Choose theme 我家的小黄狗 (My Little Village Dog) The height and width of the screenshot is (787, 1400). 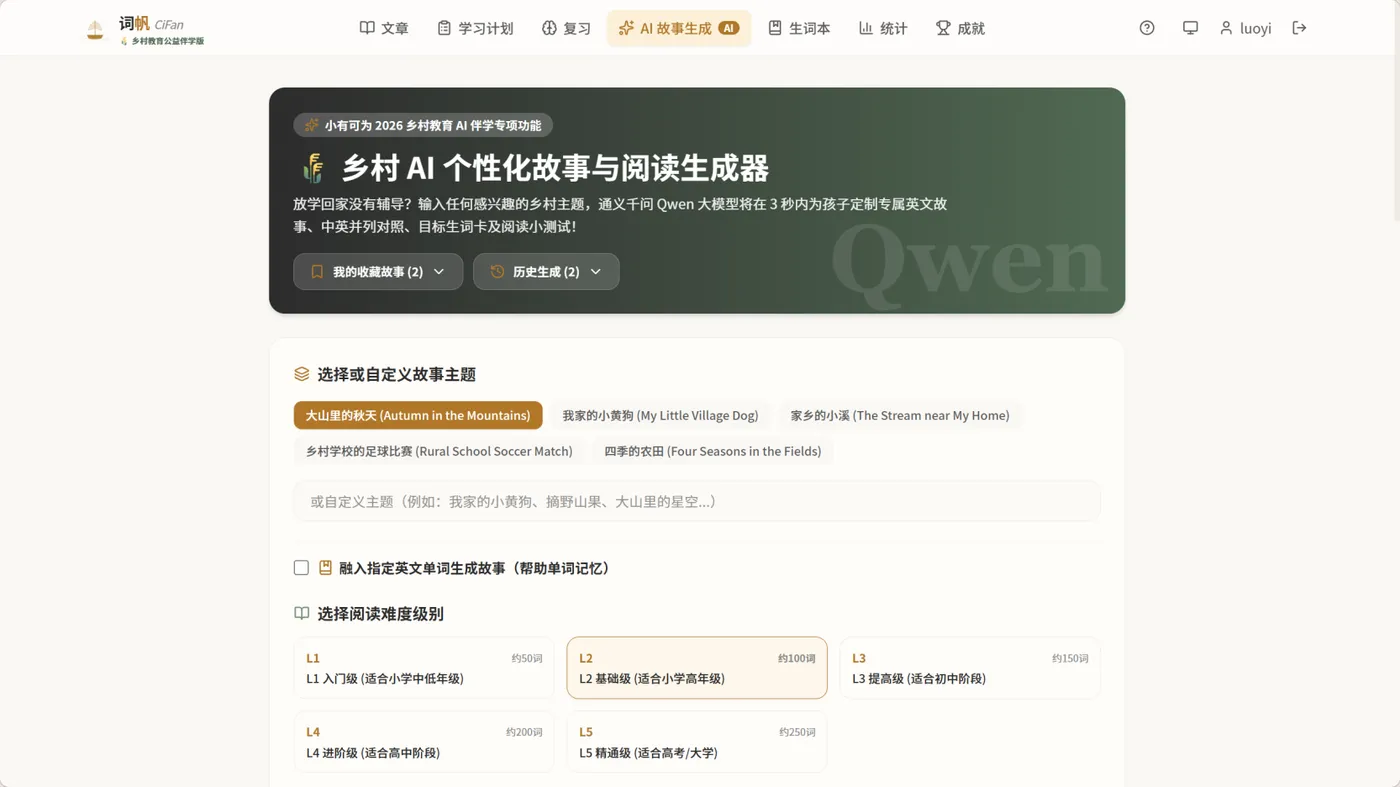(x=660, y=415)
